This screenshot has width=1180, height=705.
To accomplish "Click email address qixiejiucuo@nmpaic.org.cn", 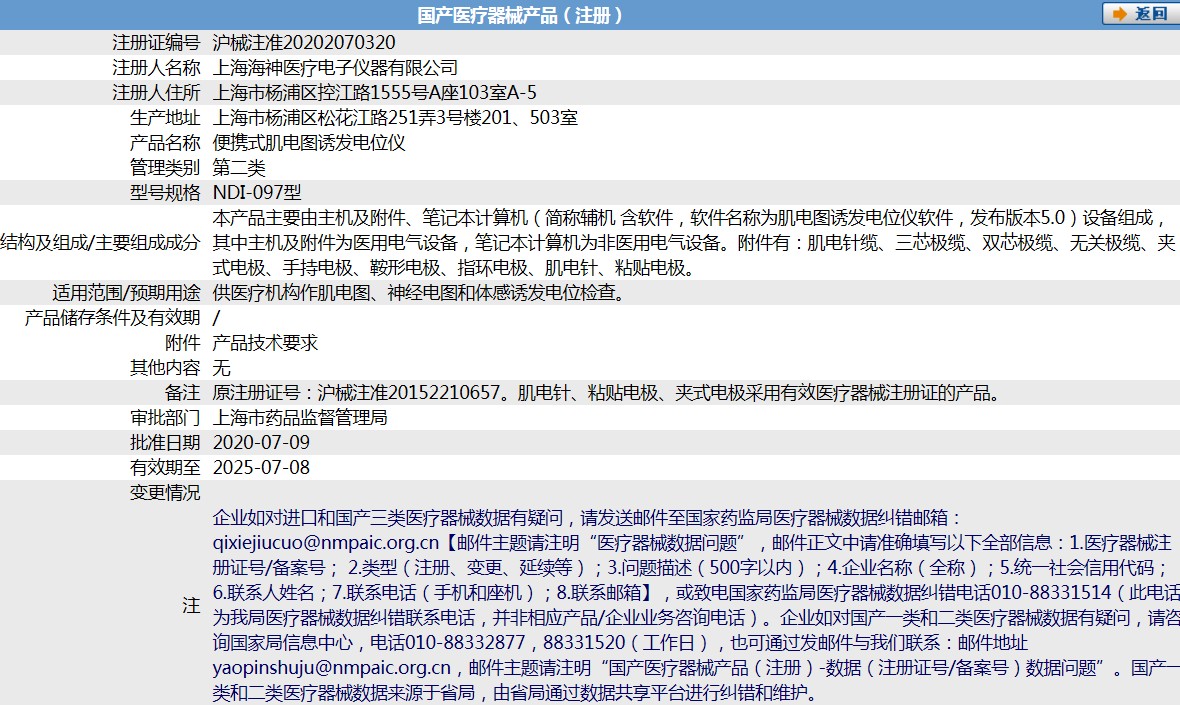I will 326,542.
